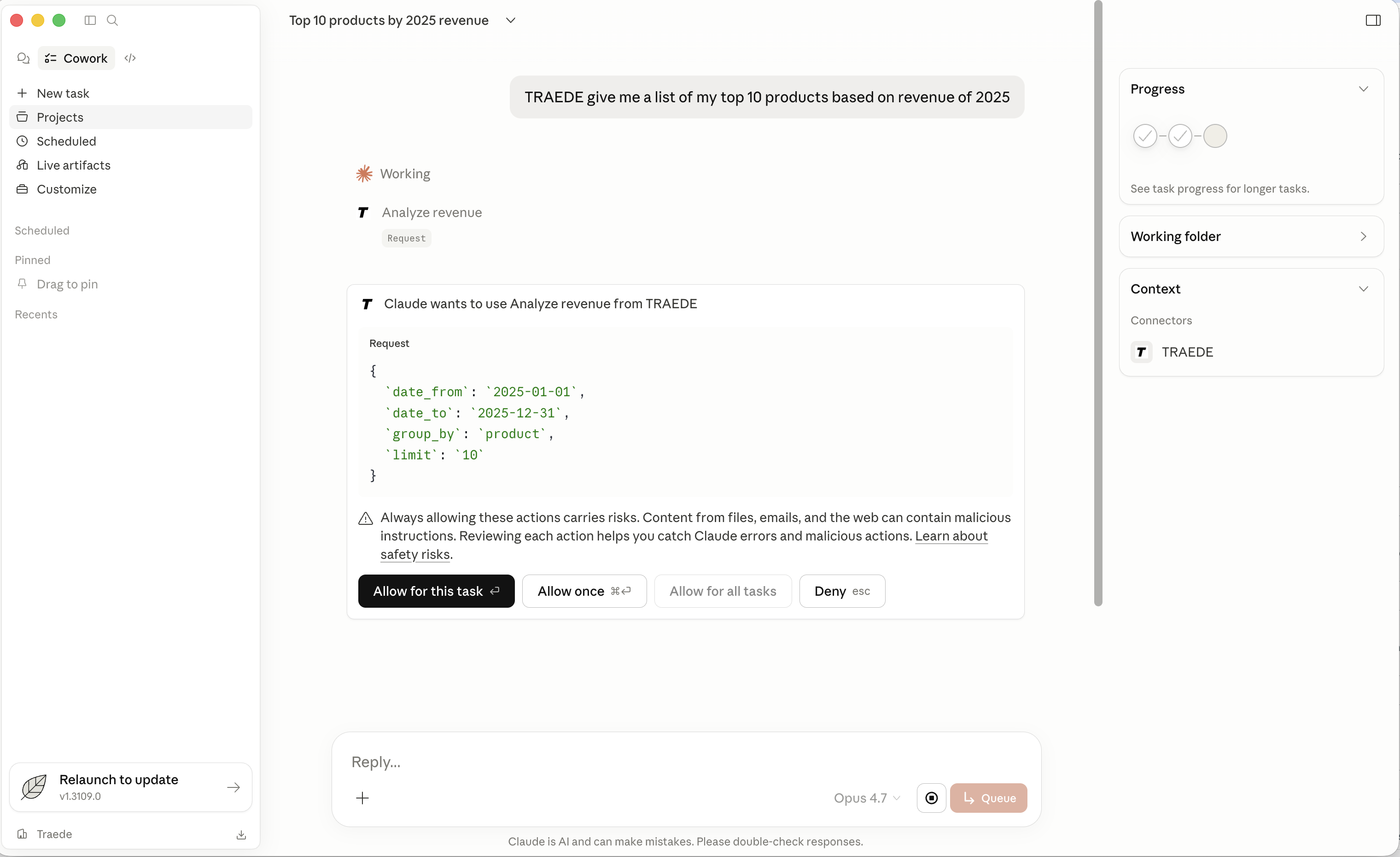Click the TRAEDE connector icon in Context
The image size is (1400, 857).
pyautogui.click(x=1142, y=352)
